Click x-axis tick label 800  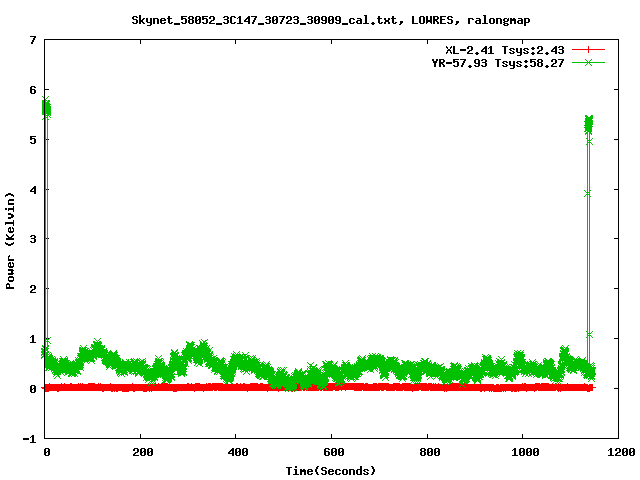tap(429, 452)
